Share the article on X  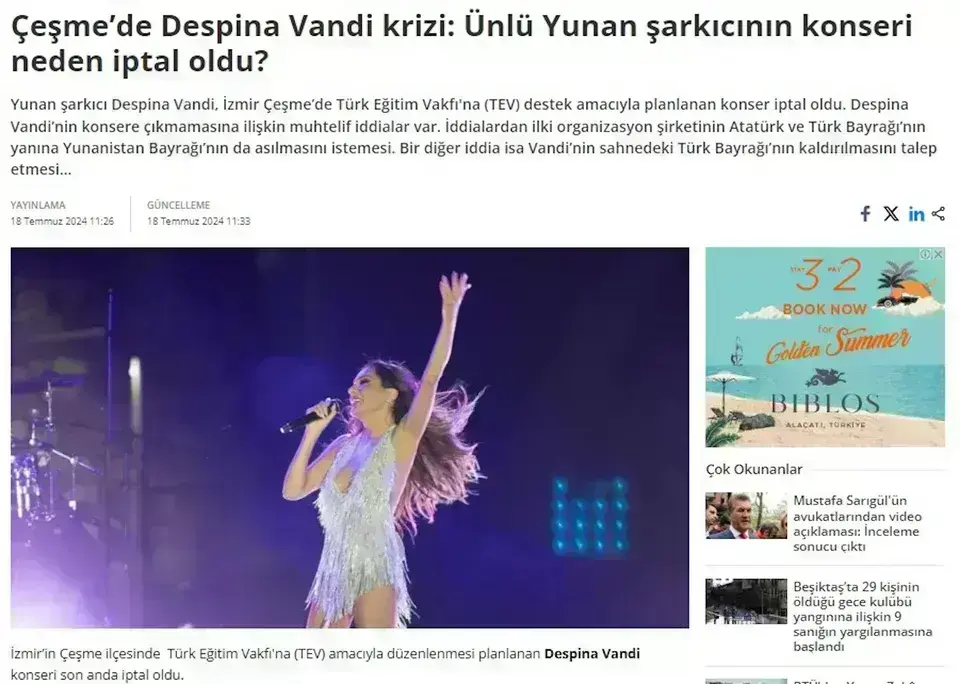click(x=891, y=214)
